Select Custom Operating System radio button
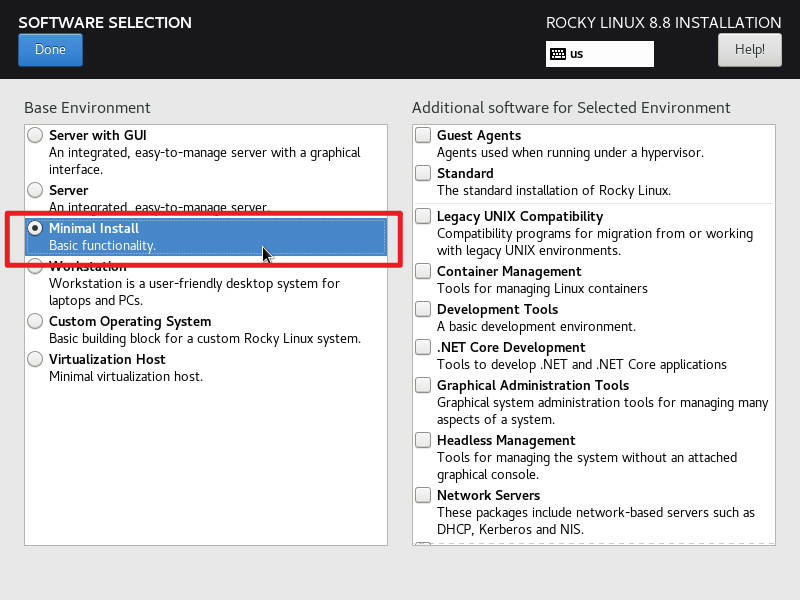Viewport: 800px width, 600px height. 35,321
